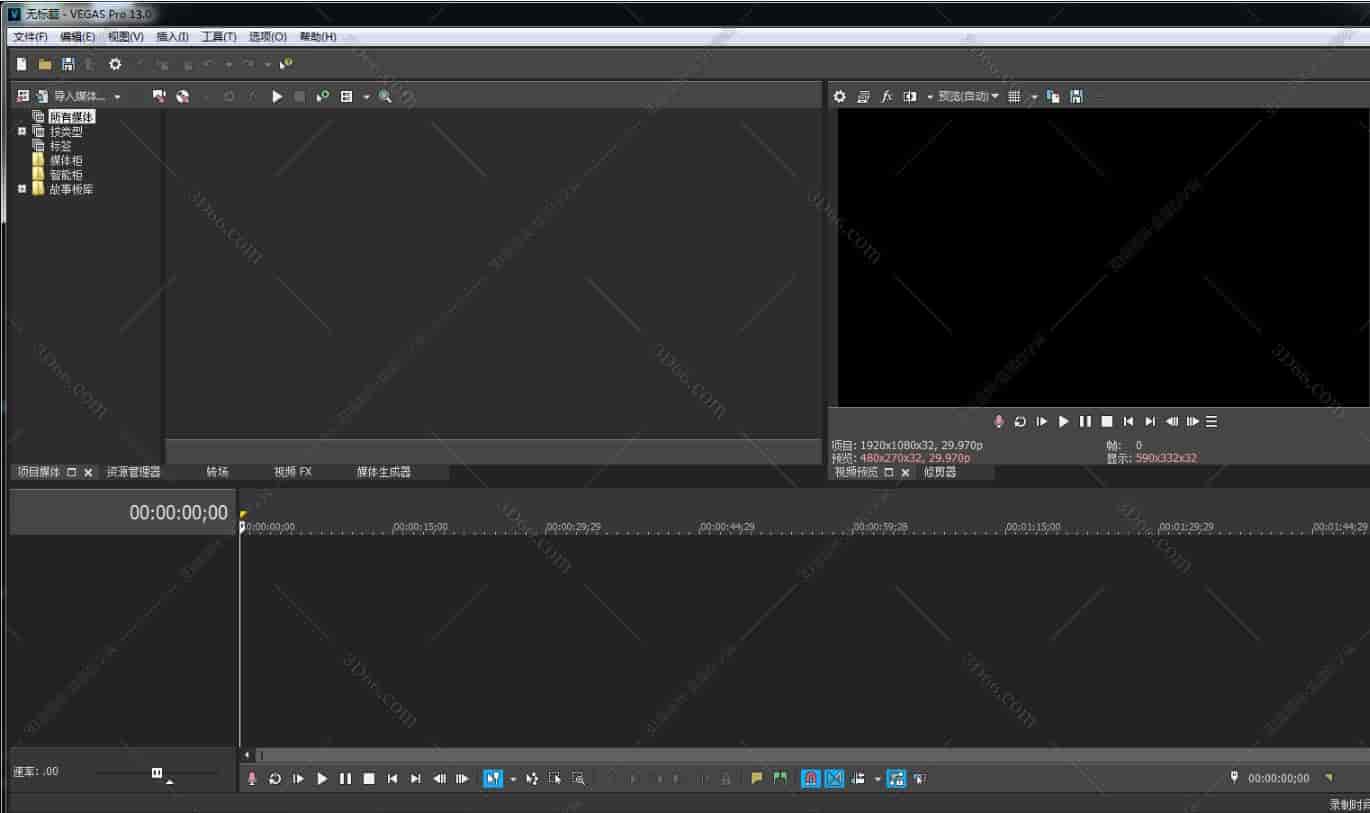Viewport: 1370px width, 813px height.
Task: Toggle the highlighted auto crossfade button
Action: point(834,778)
